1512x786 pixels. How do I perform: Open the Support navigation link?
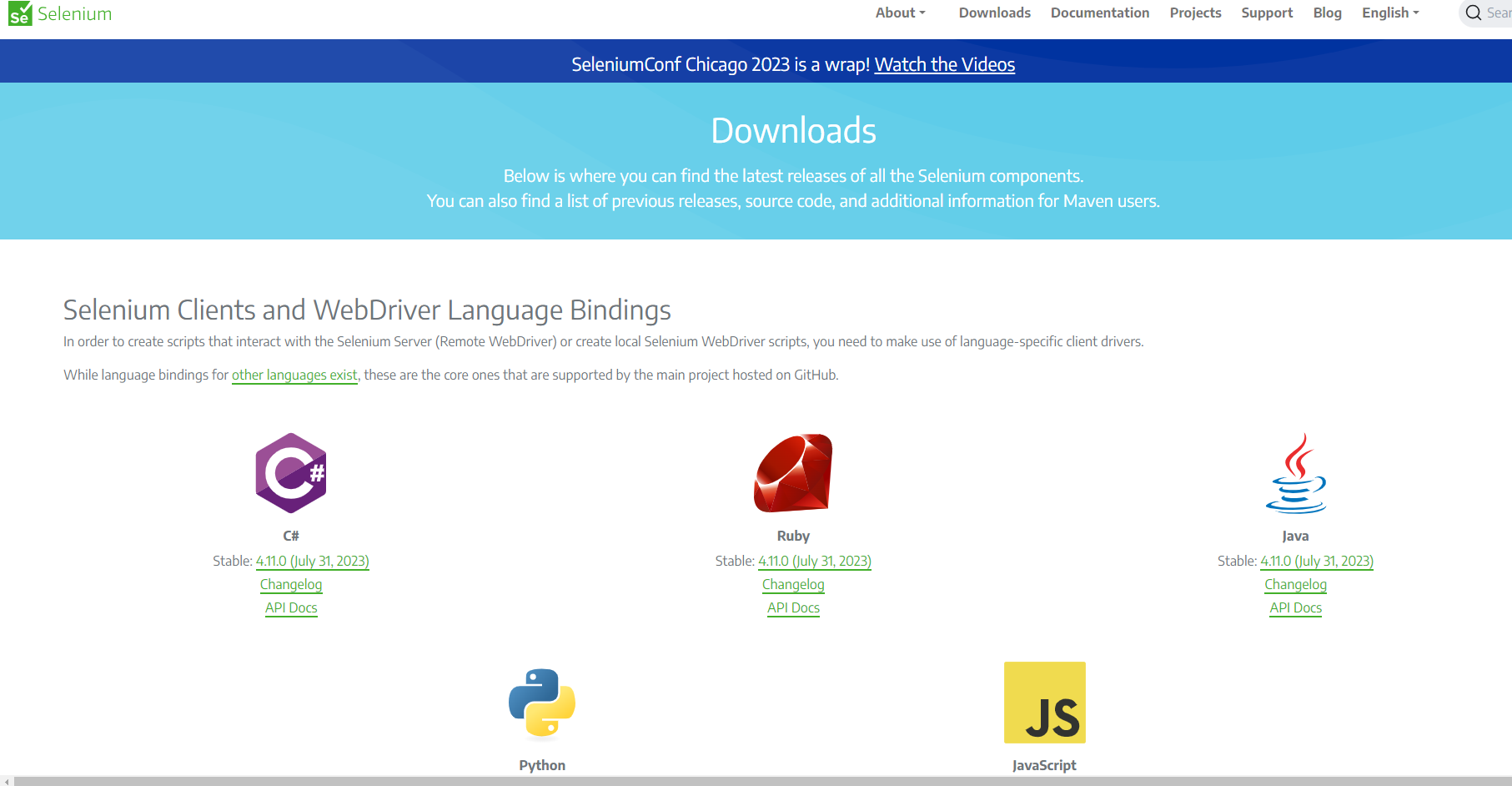coord(1267,13)
